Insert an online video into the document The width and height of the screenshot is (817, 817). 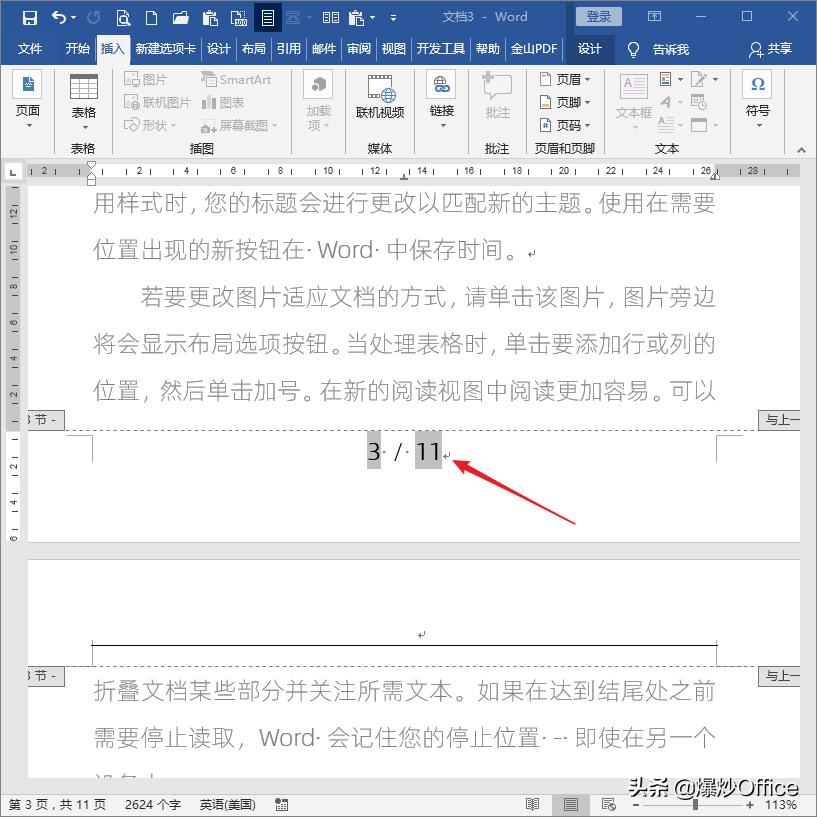tap(380, 100)
